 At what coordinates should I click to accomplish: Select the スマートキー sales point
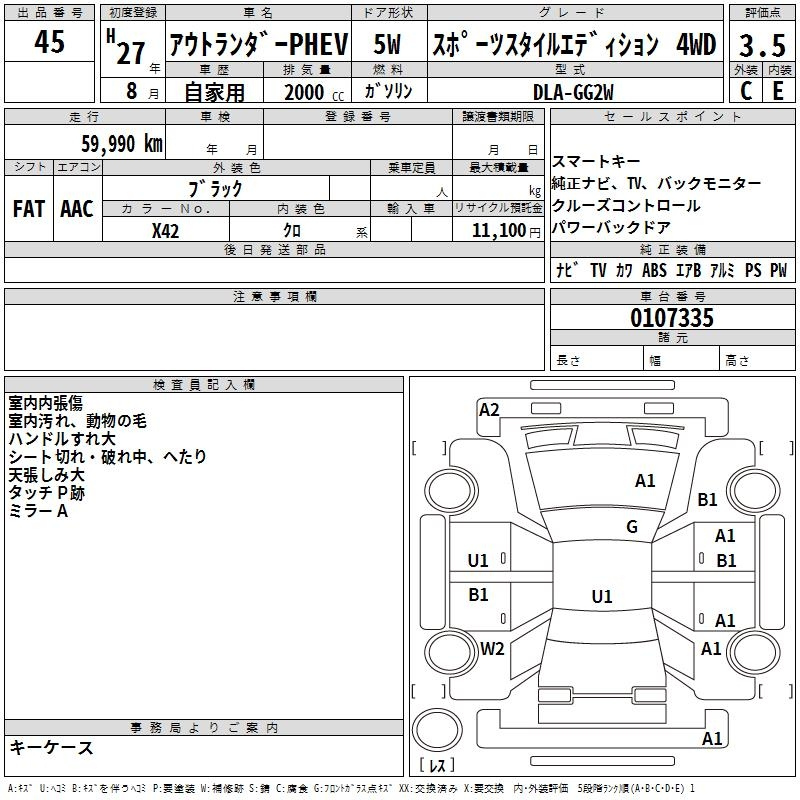tap(596, 161)
